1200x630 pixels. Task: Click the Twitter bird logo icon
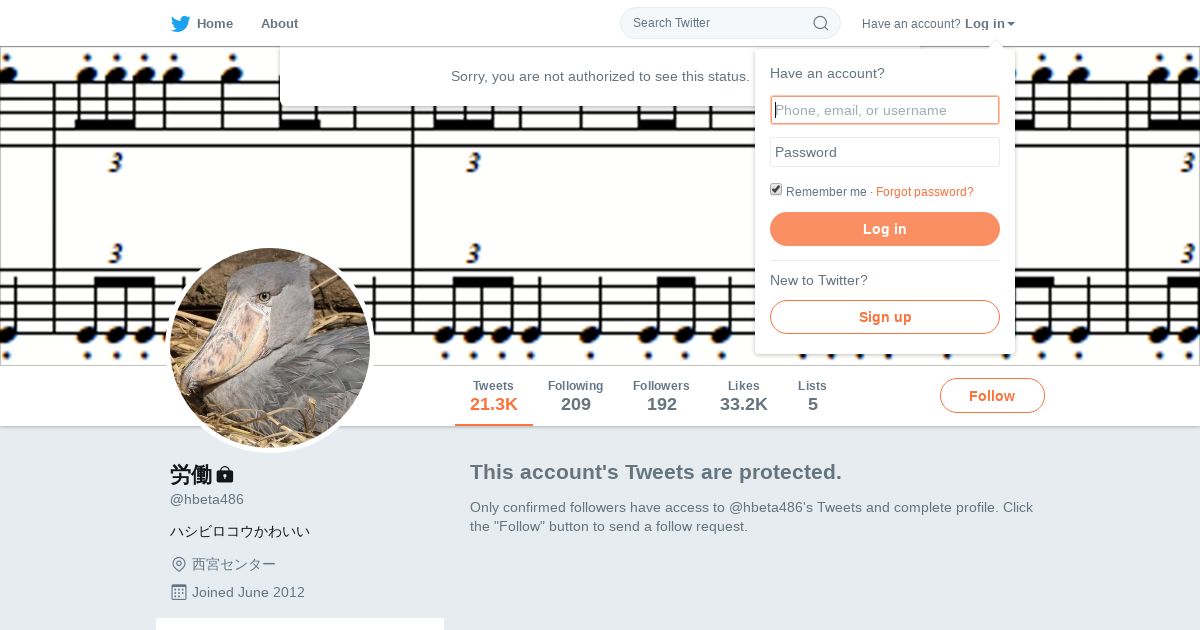tap(180, 24)
